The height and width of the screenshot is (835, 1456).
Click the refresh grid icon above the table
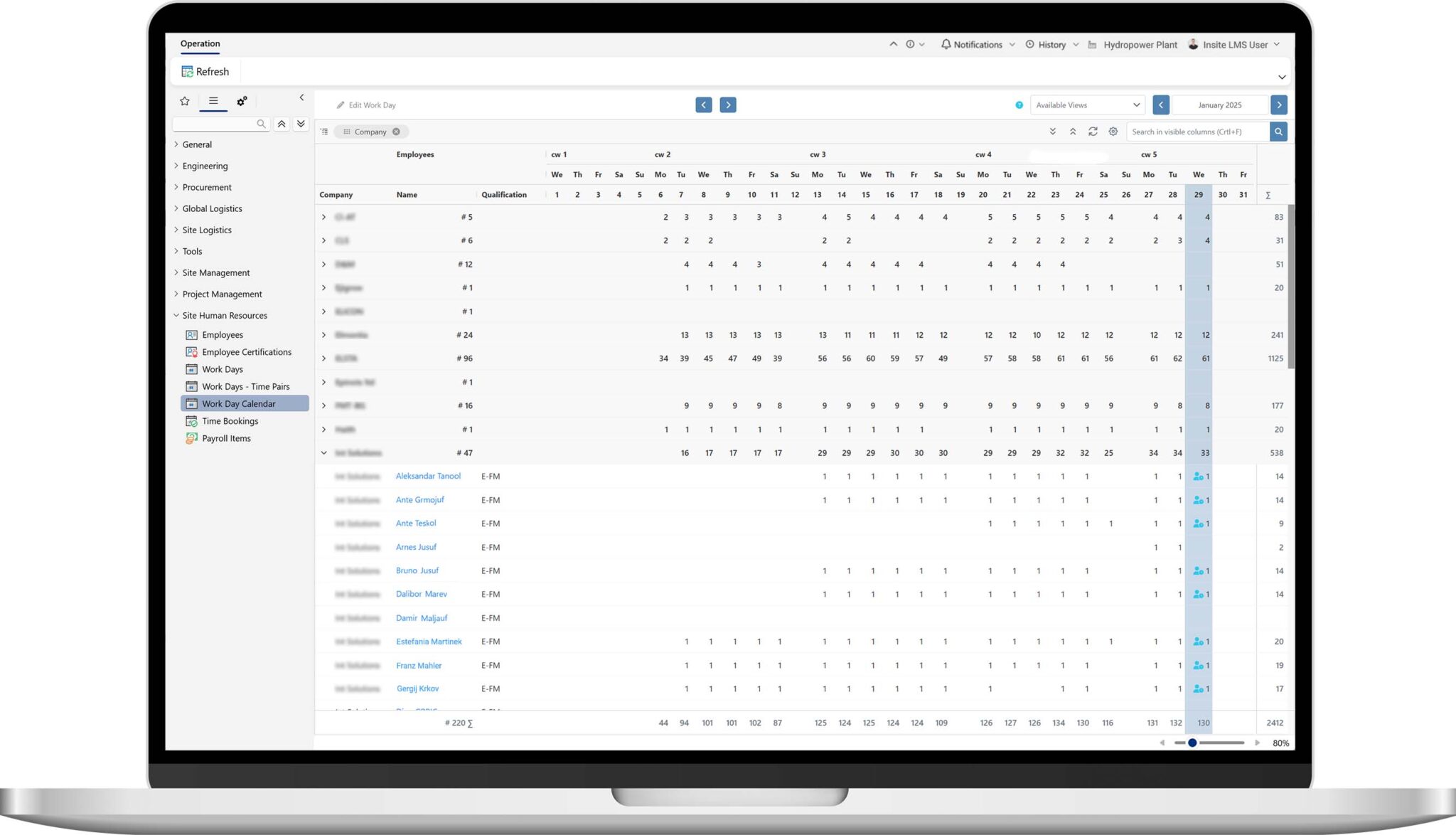point(1093,132)
